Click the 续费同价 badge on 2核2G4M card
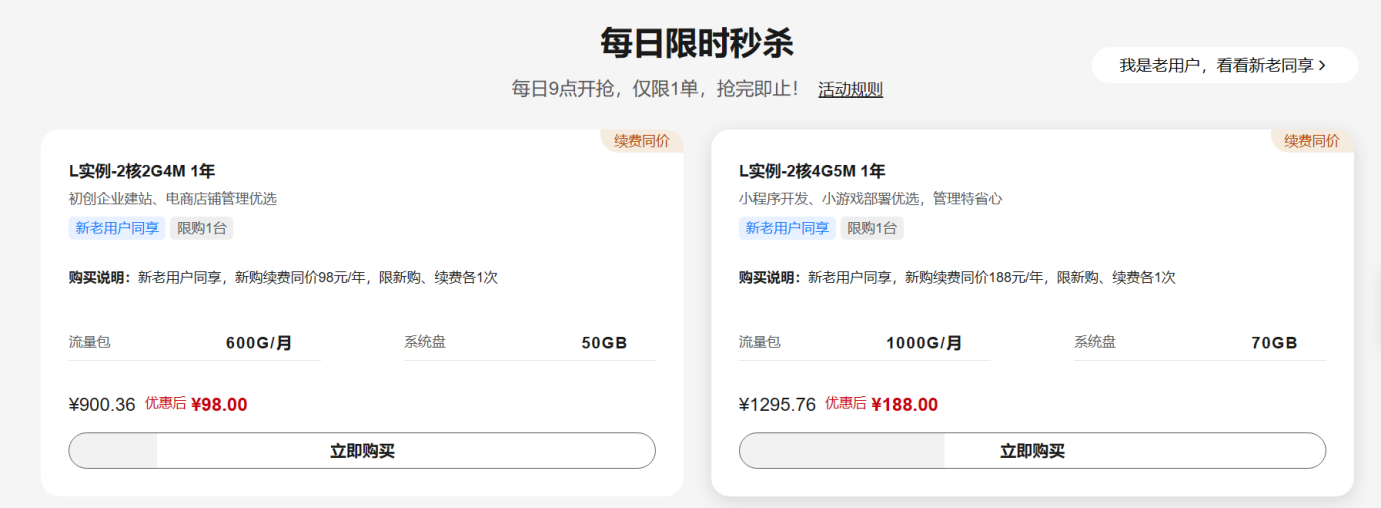This screenshot has height=508, width=1381. [x=642, y=141]
